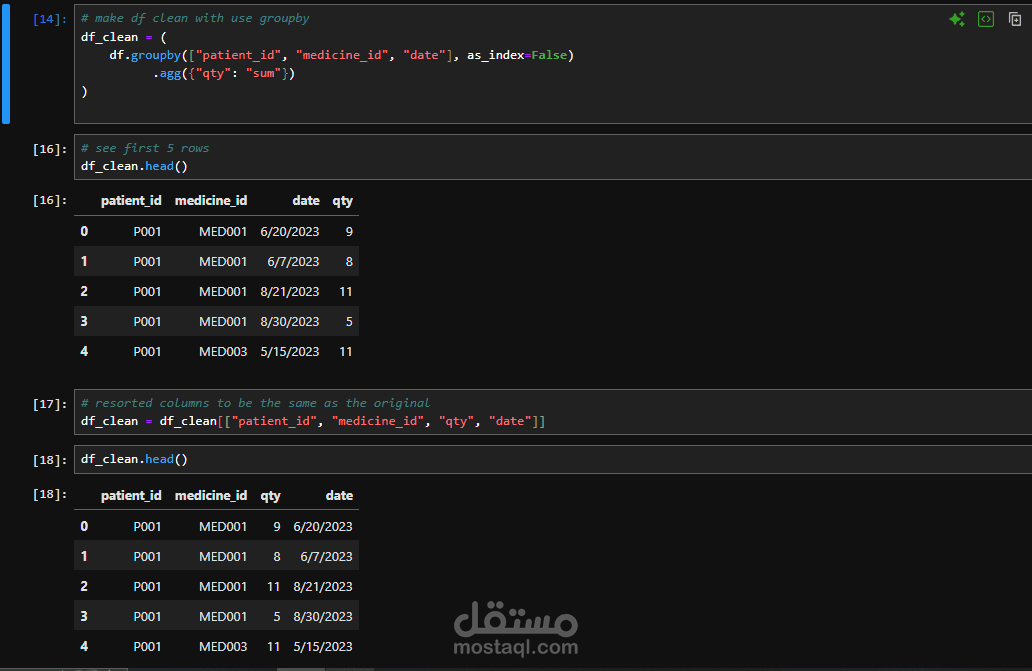
Task: Click qty value 8 in output 16 table
Action: point(349,262)
